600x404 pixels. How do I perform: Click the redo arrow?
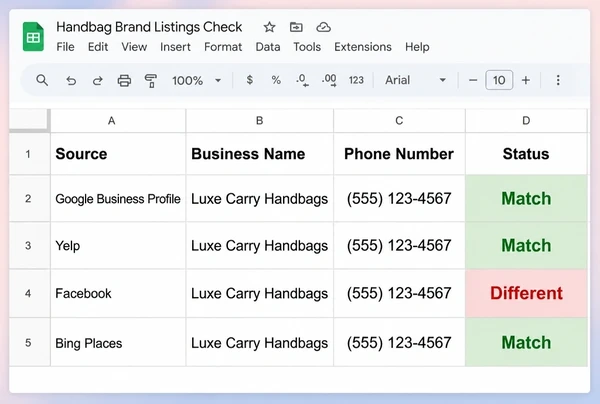coord(98,80)
